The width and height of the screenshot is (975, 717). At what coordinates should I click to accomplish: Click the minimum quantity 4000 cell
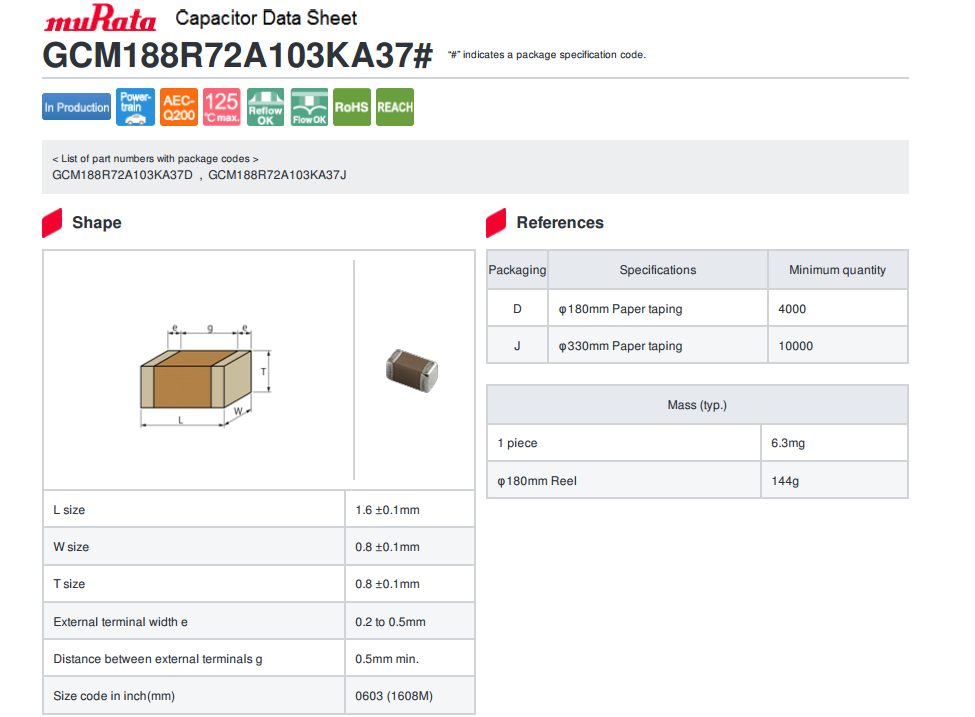point(838,308)
